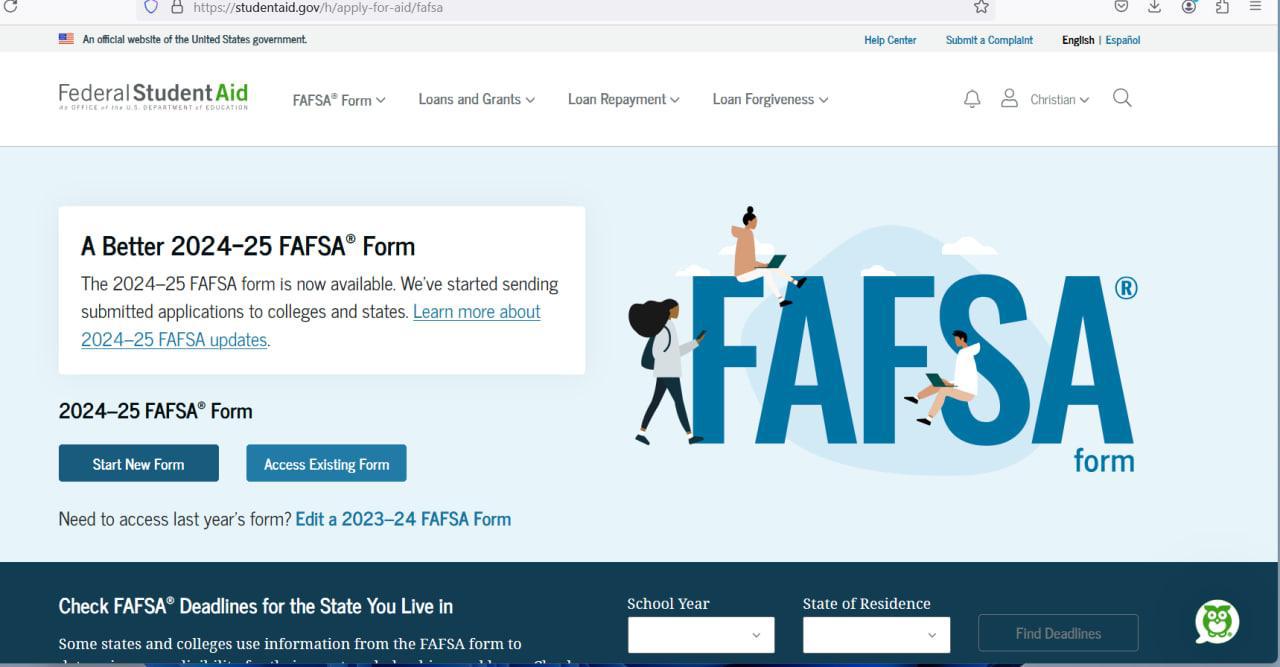The image size is (1280, 667).
Task: Open the FAFSA Form menu
Action: tap(339, 100)
